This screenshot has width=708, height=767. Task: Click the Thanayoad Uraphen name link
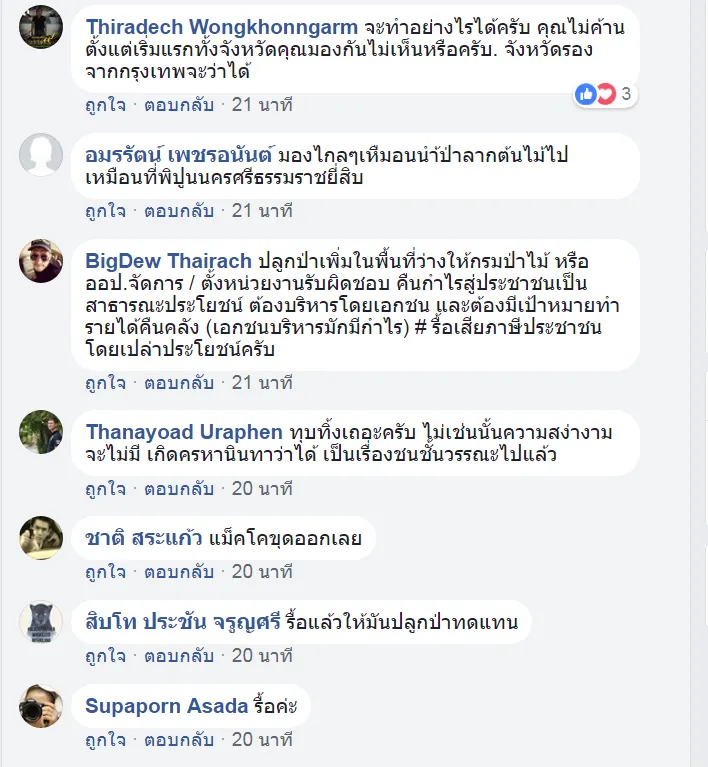[184, 432]
